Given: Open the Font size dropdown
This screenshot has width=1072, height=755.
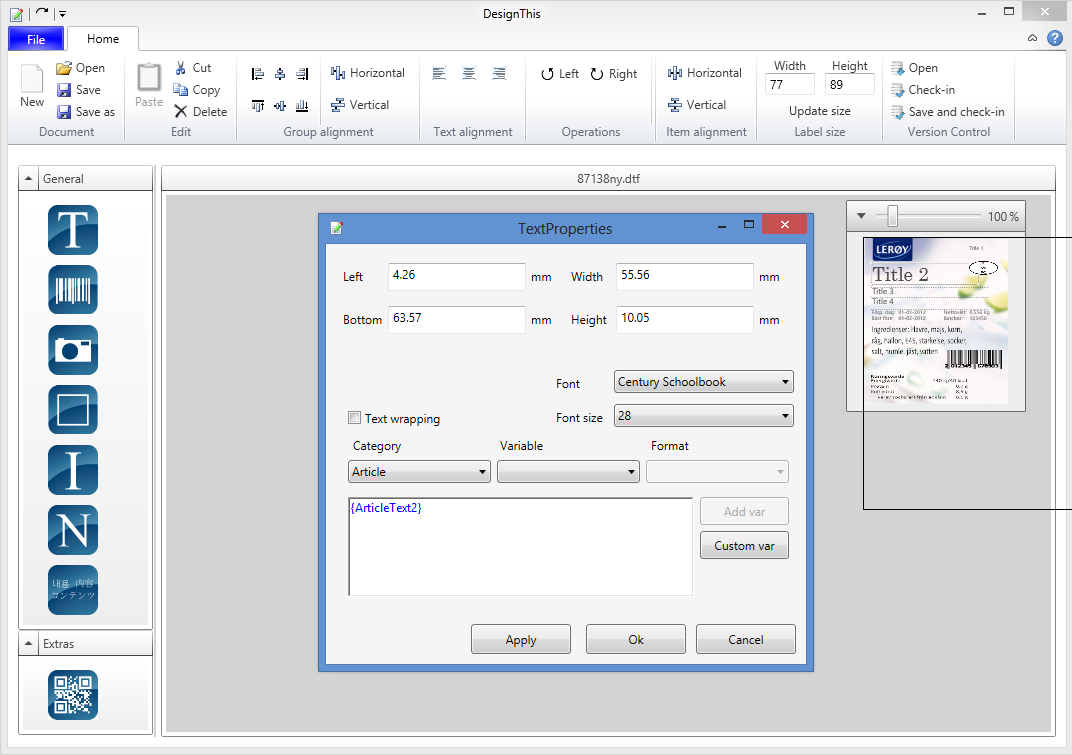Looking at the screenshot, I should 704,416.
